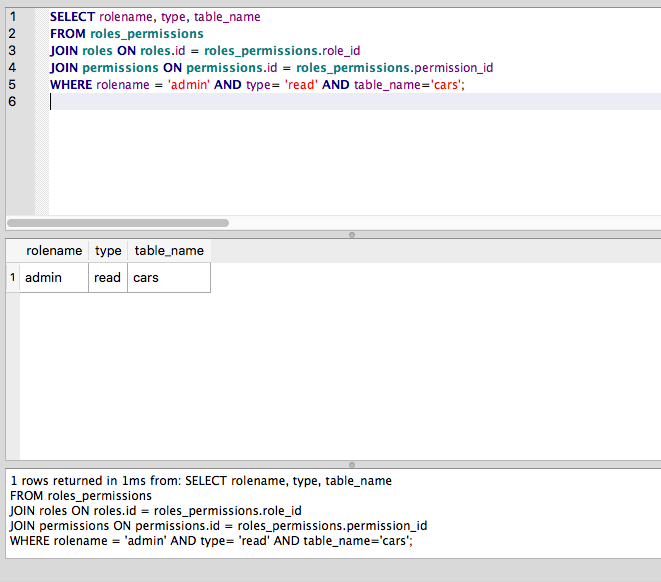This screenshot has height=582, width=661.
Task: Click the horizontal scrollbar of the SQL editor
Action: [118, 223]
